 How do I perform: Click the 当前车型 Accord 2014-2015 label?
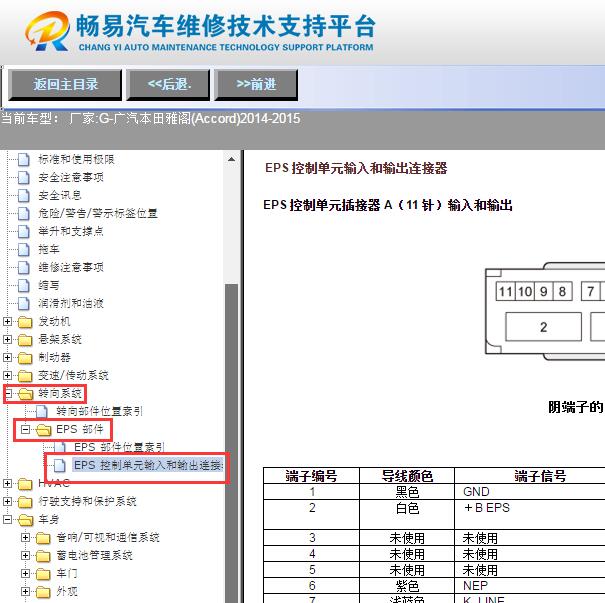[x=150, y=118]
